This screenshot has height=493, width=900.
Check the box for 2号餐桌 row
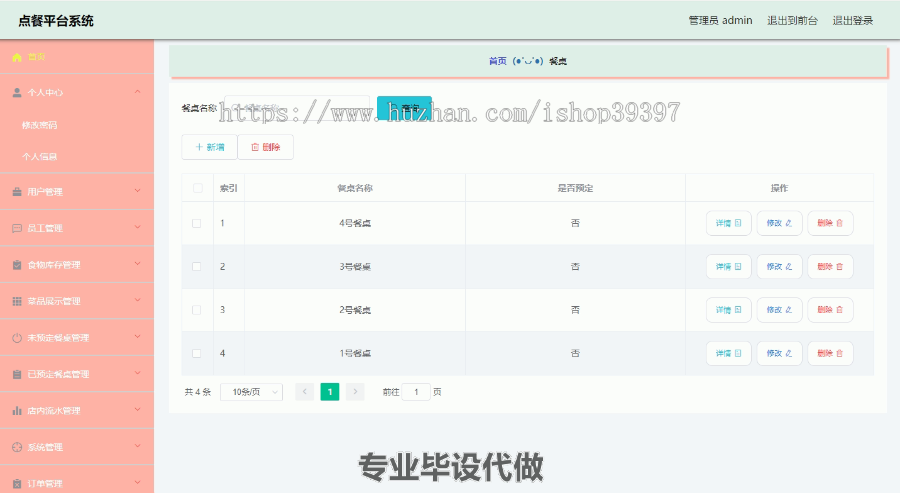click(196, 310)
